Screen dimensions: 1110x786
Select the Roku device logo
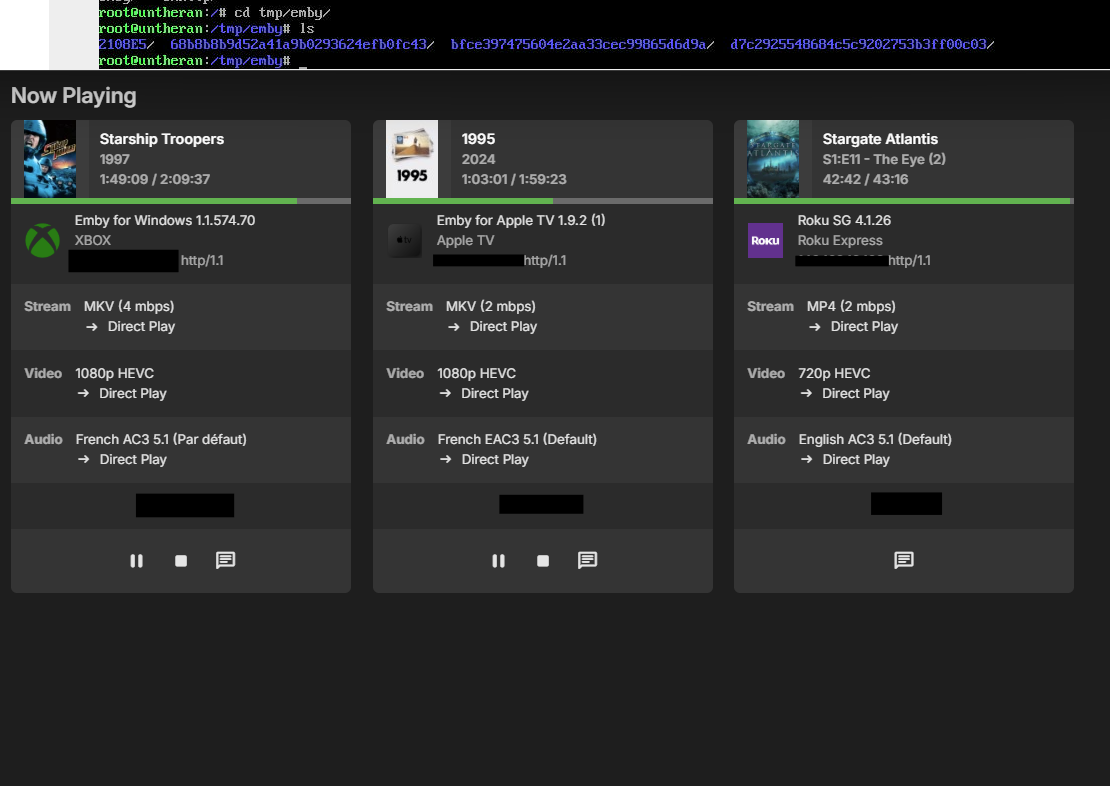(765, 240)
